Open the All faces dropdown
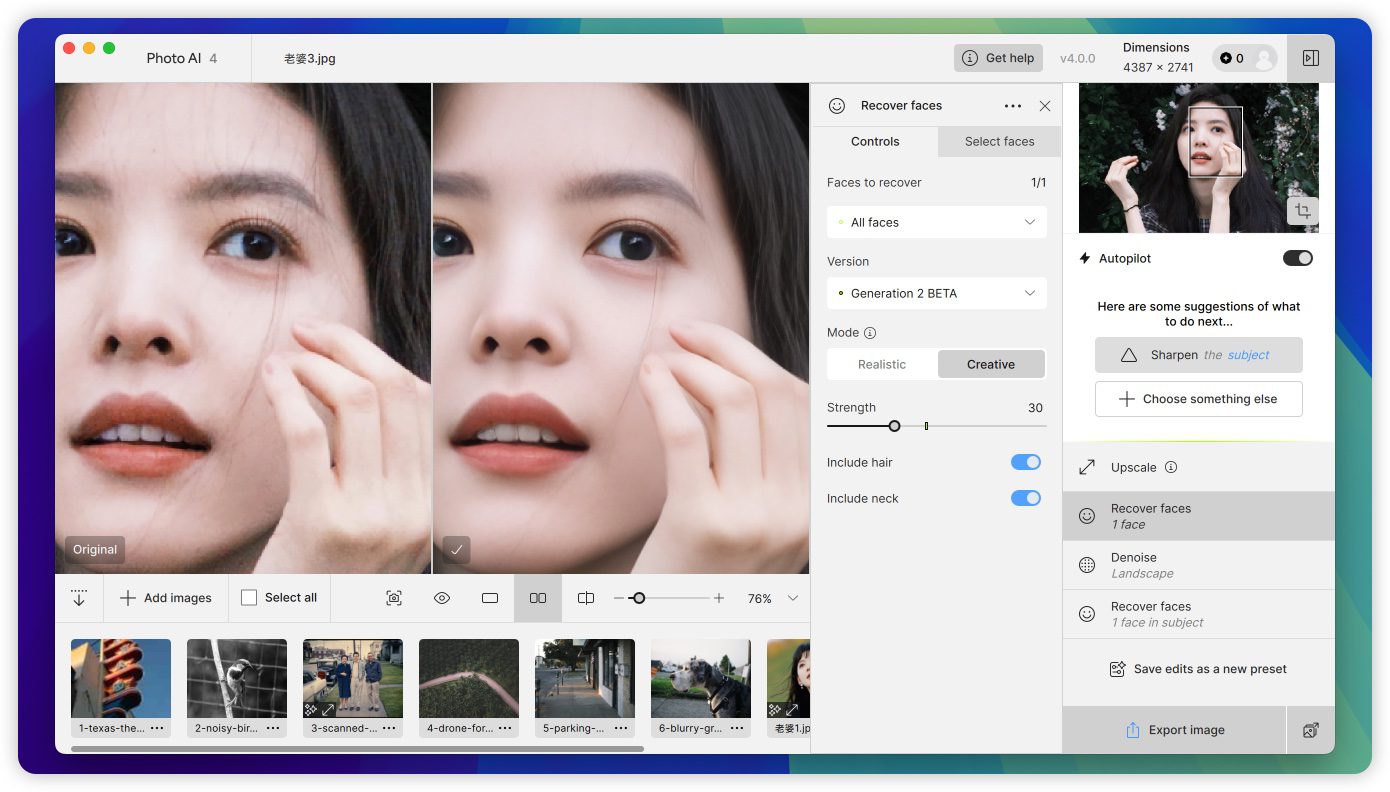This screenshot has height=792, width=1390. coord(936,222)
